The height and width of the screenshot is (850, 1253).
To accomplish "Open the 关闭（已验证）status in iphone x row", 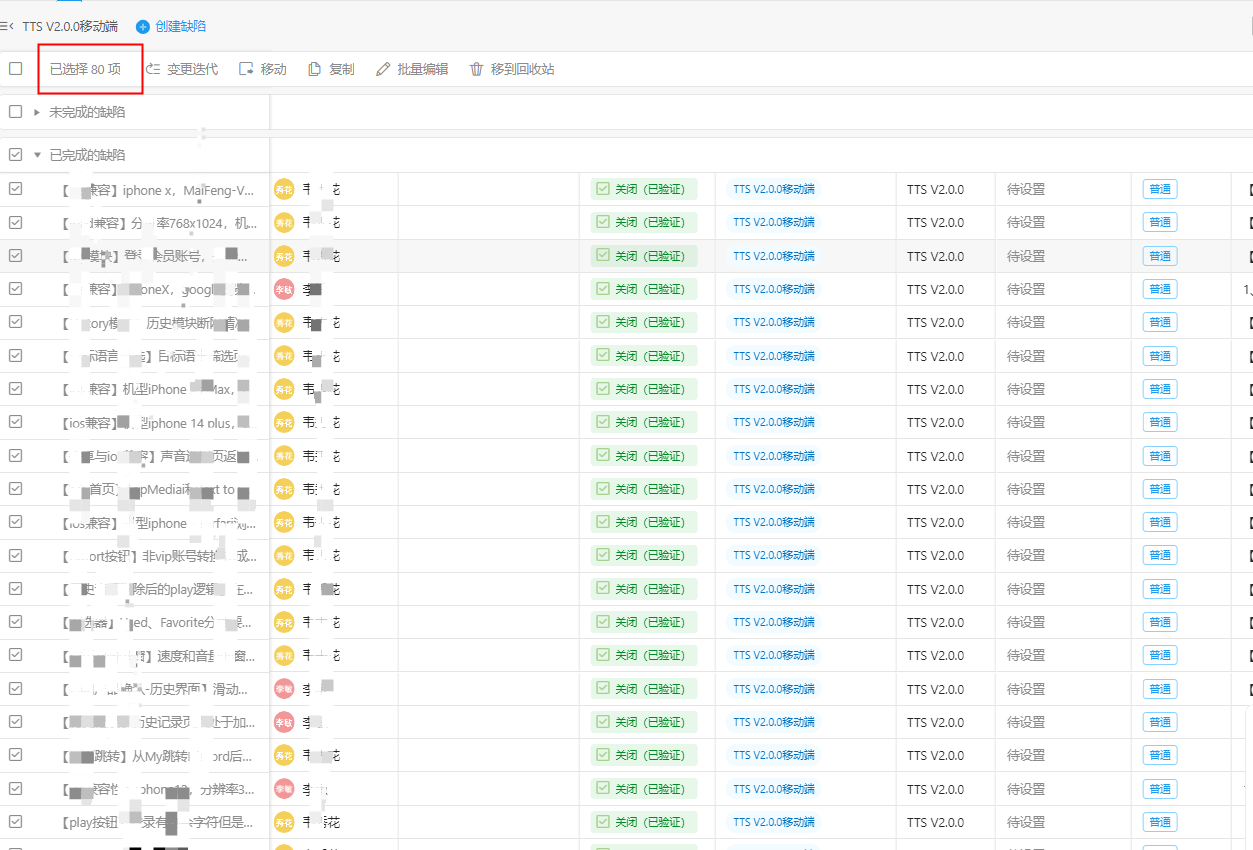I will pyautogui.click(x=644, y=189).
